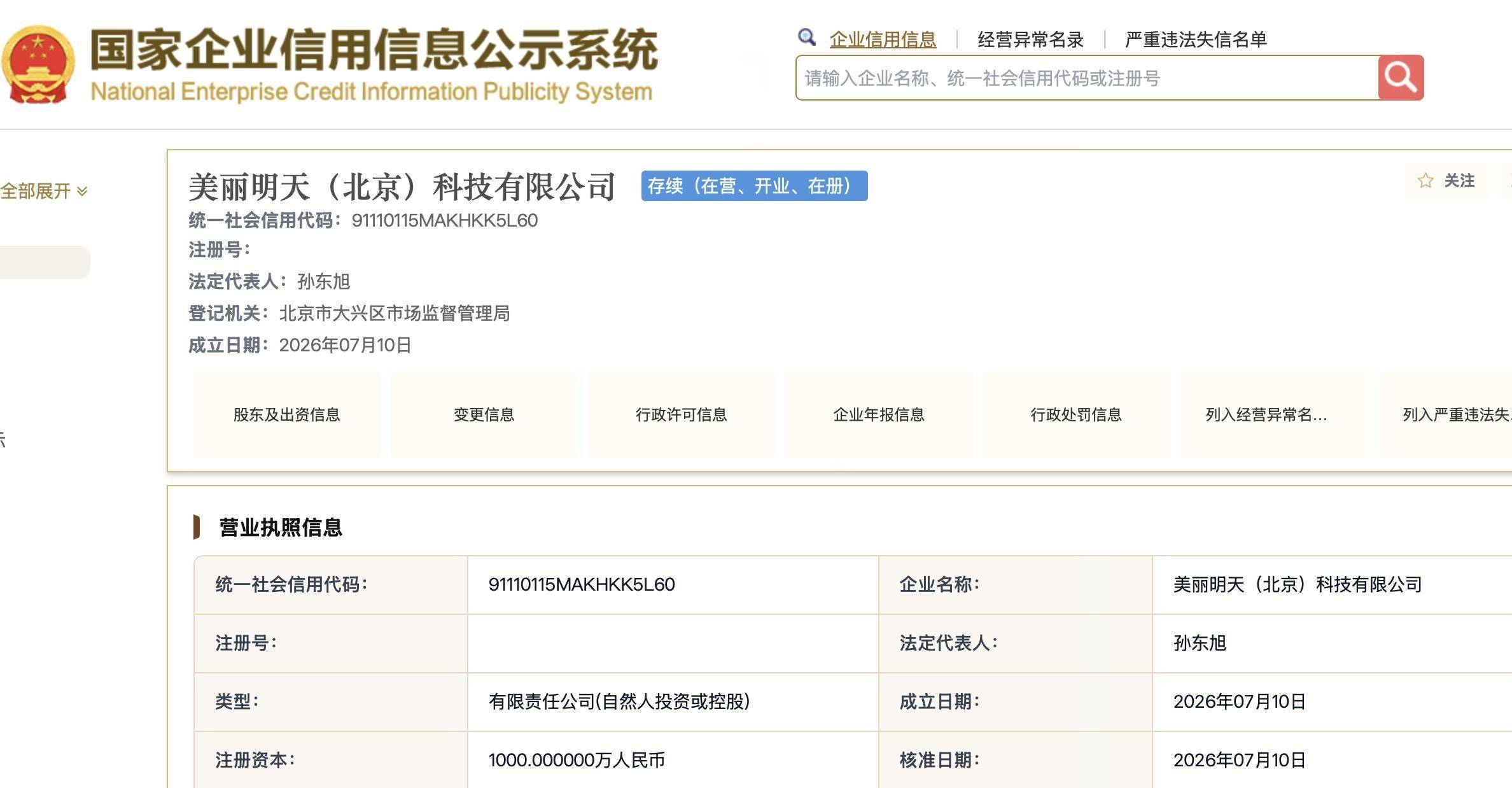
Task: Click the red search magnifier button
Action: pos(1401,78)
